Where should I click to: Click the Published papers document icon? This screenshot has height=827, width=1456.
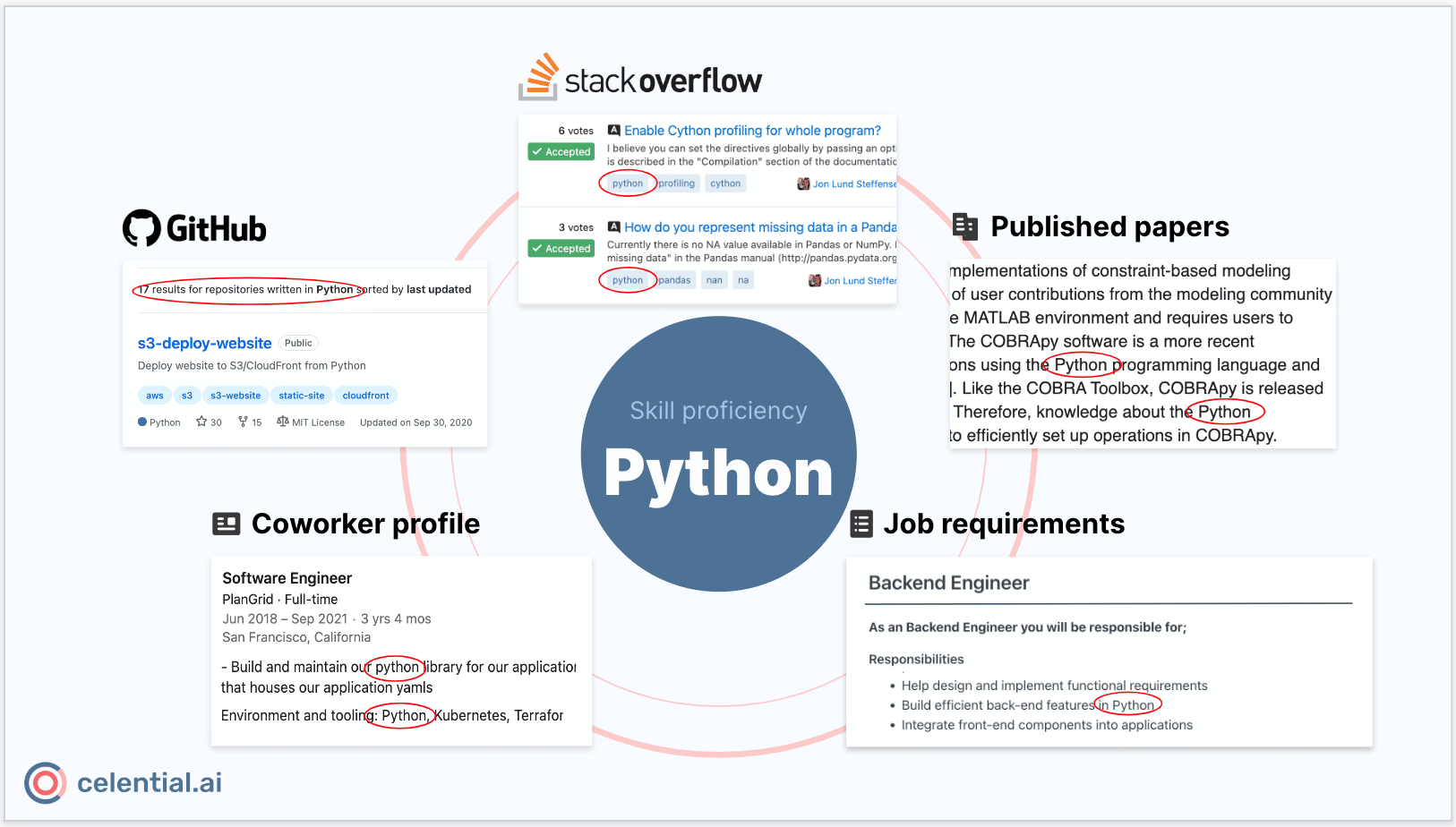click(x=965, y=226)
